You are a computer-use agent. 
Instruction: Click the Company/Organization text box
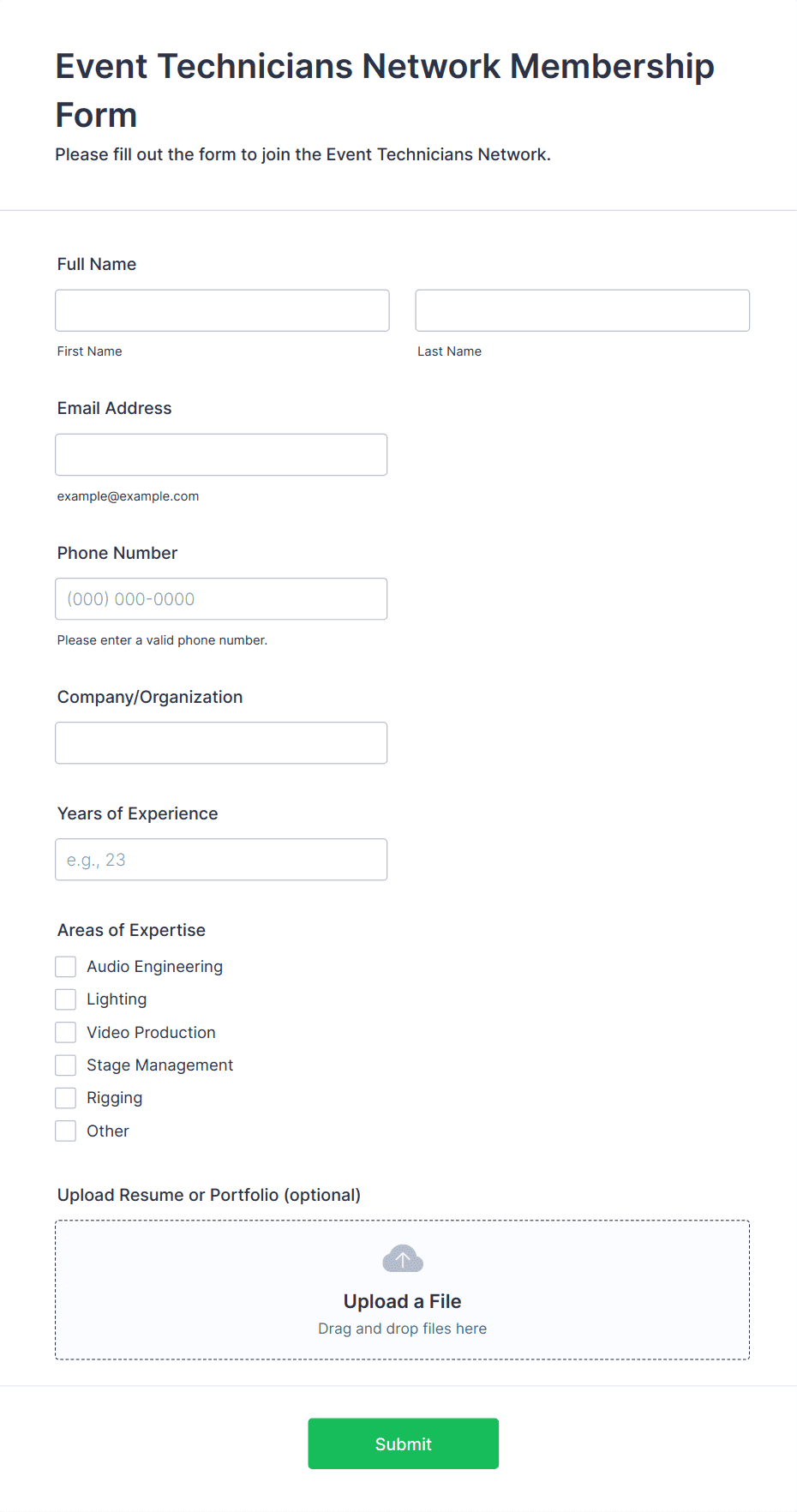pos(221,743)
